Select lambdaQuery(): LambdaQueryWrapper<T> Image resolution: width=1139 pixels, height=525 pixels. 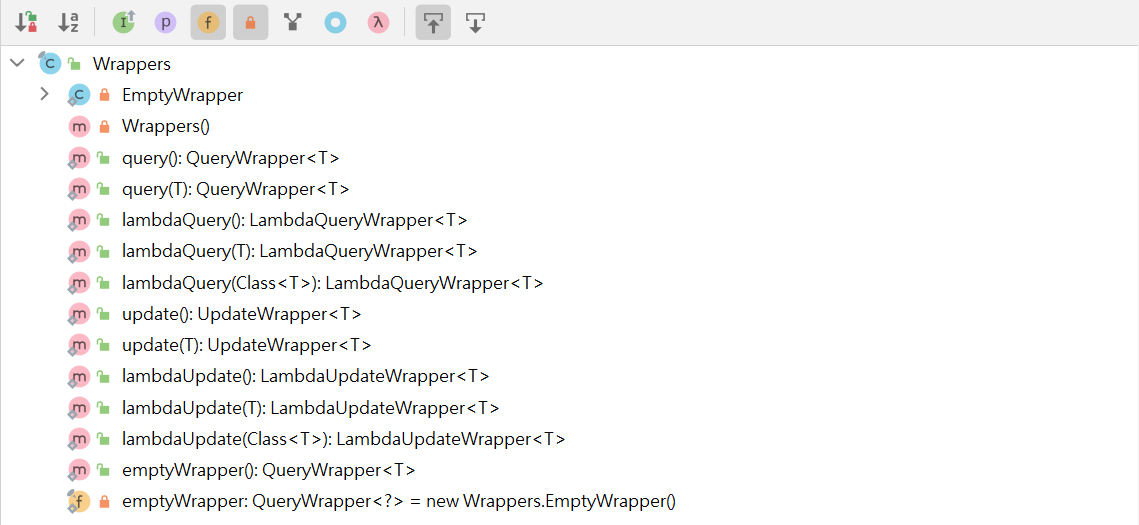295,220
